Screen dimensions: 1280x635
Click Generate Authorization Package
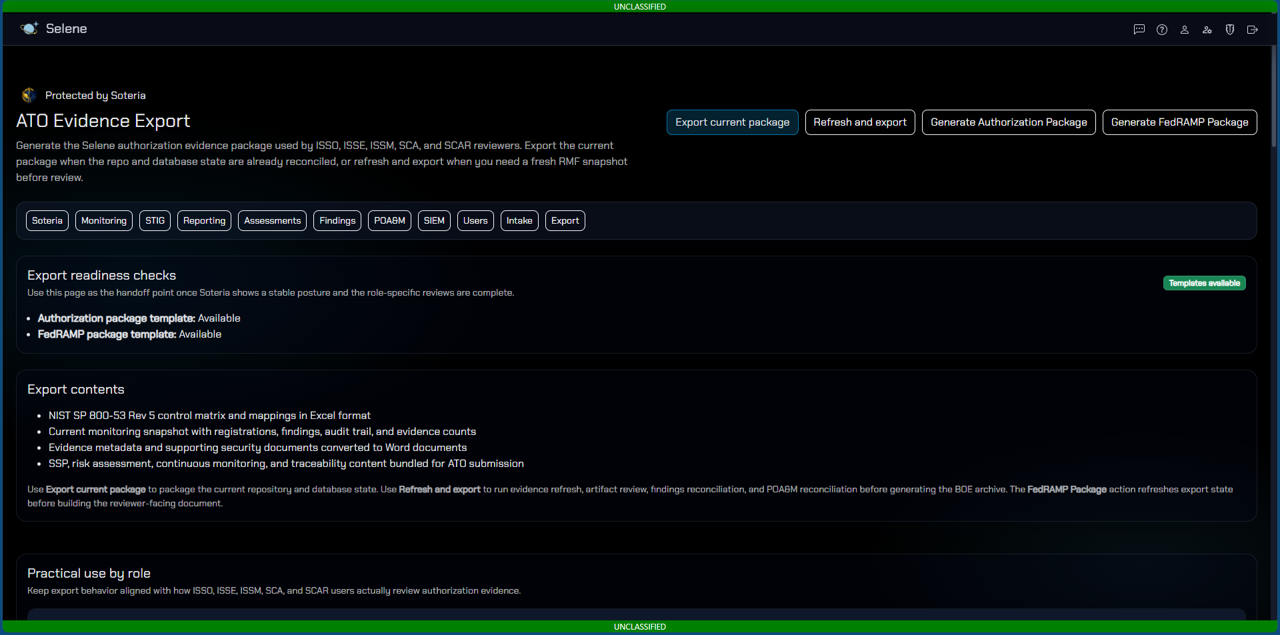pos(1008,122)
